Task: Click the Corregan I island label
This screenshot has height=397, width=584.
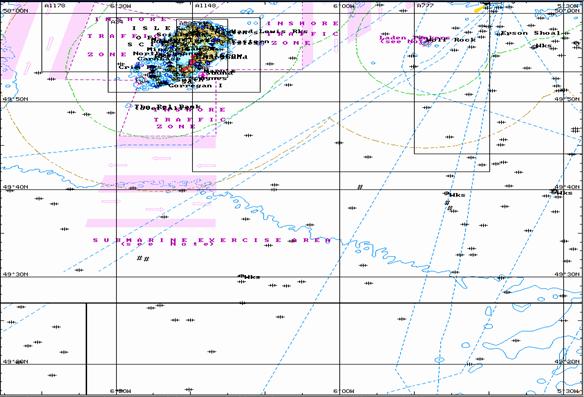Action: pos(195,86)
